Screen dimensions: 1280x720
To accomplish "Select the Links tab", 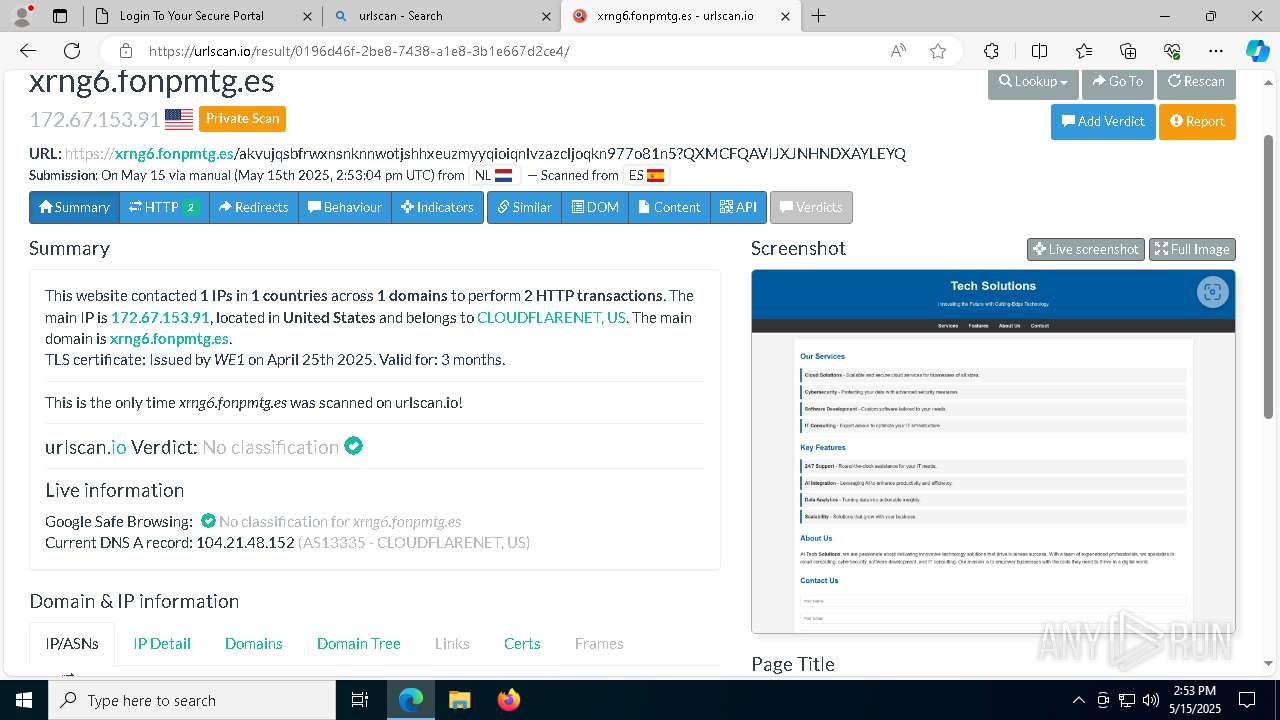I will point(452,644).
